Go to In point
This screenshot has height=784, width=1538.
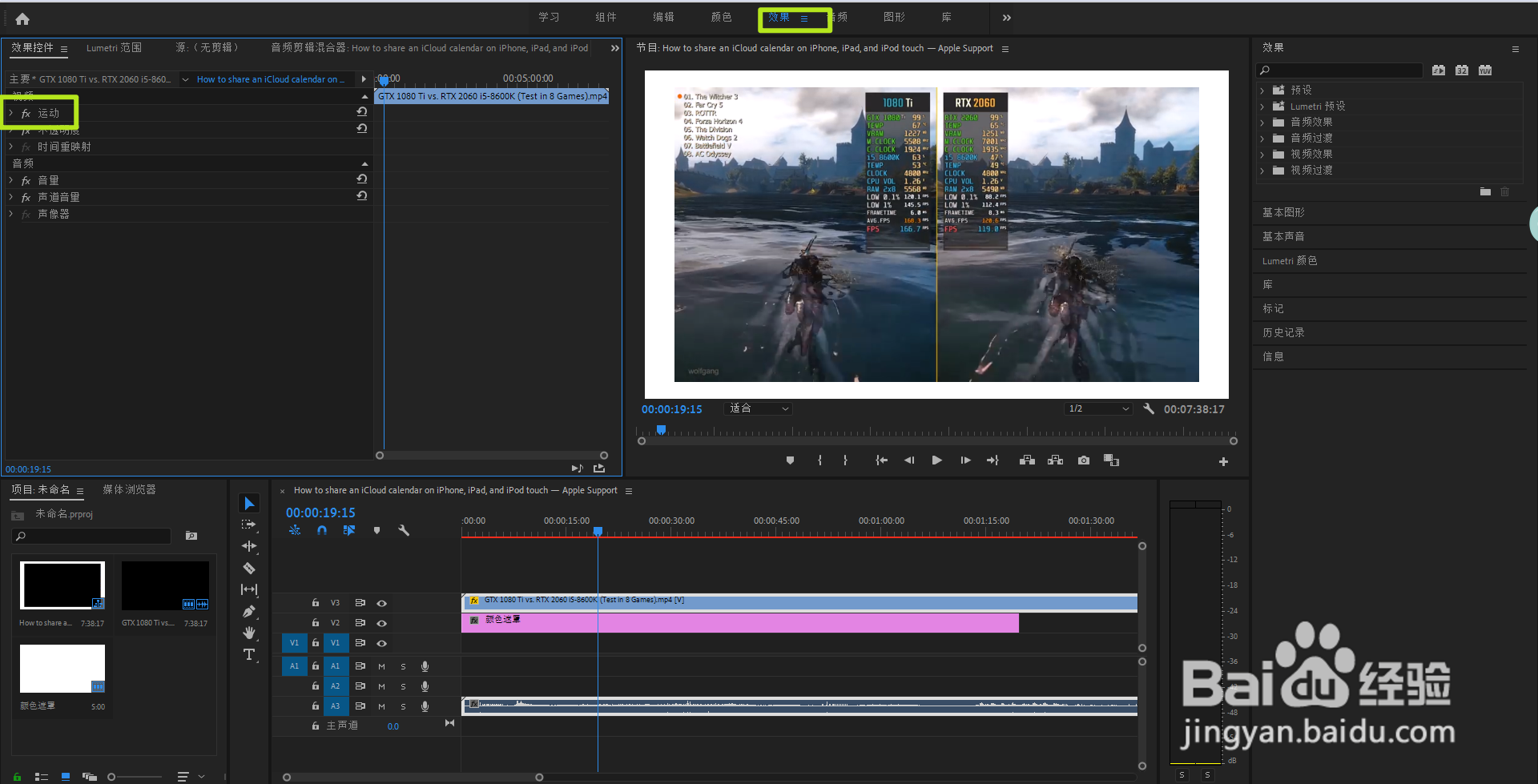coord(881,460)
